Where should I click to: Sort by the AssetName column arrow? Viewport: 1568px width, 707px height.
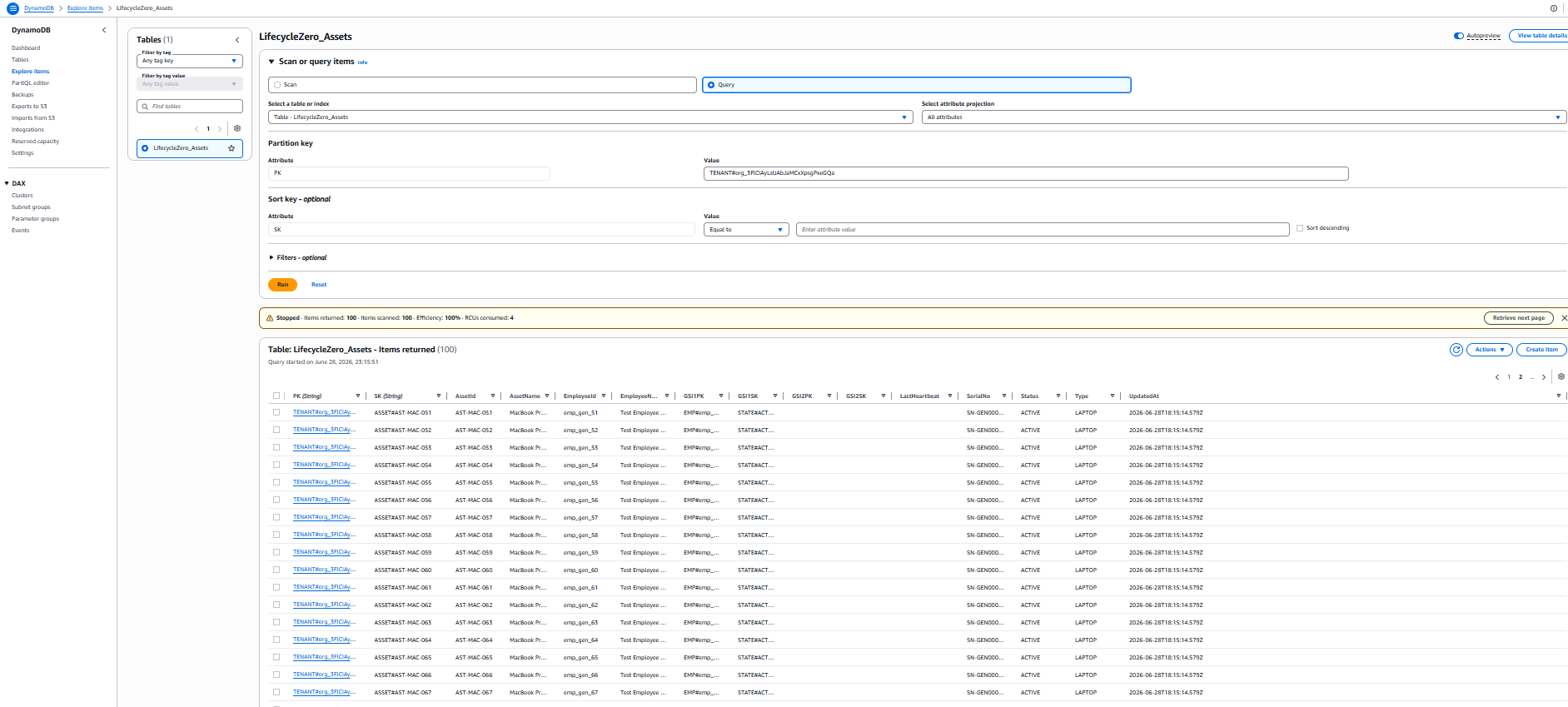547,396
